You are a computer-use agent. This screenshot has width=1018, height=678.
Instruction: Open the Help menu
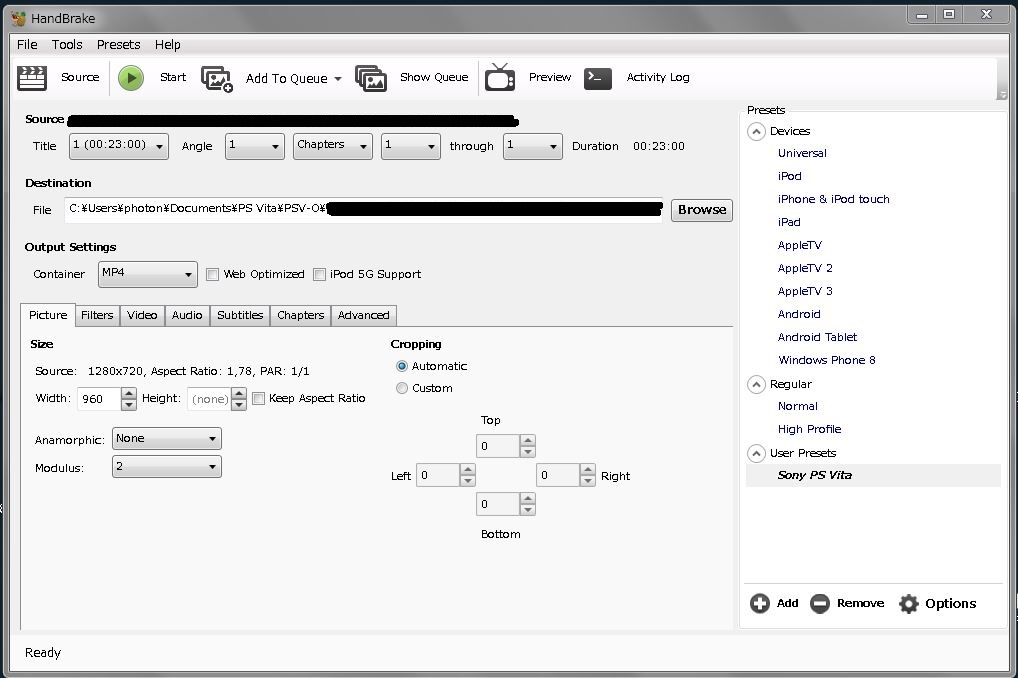(168, 44)
